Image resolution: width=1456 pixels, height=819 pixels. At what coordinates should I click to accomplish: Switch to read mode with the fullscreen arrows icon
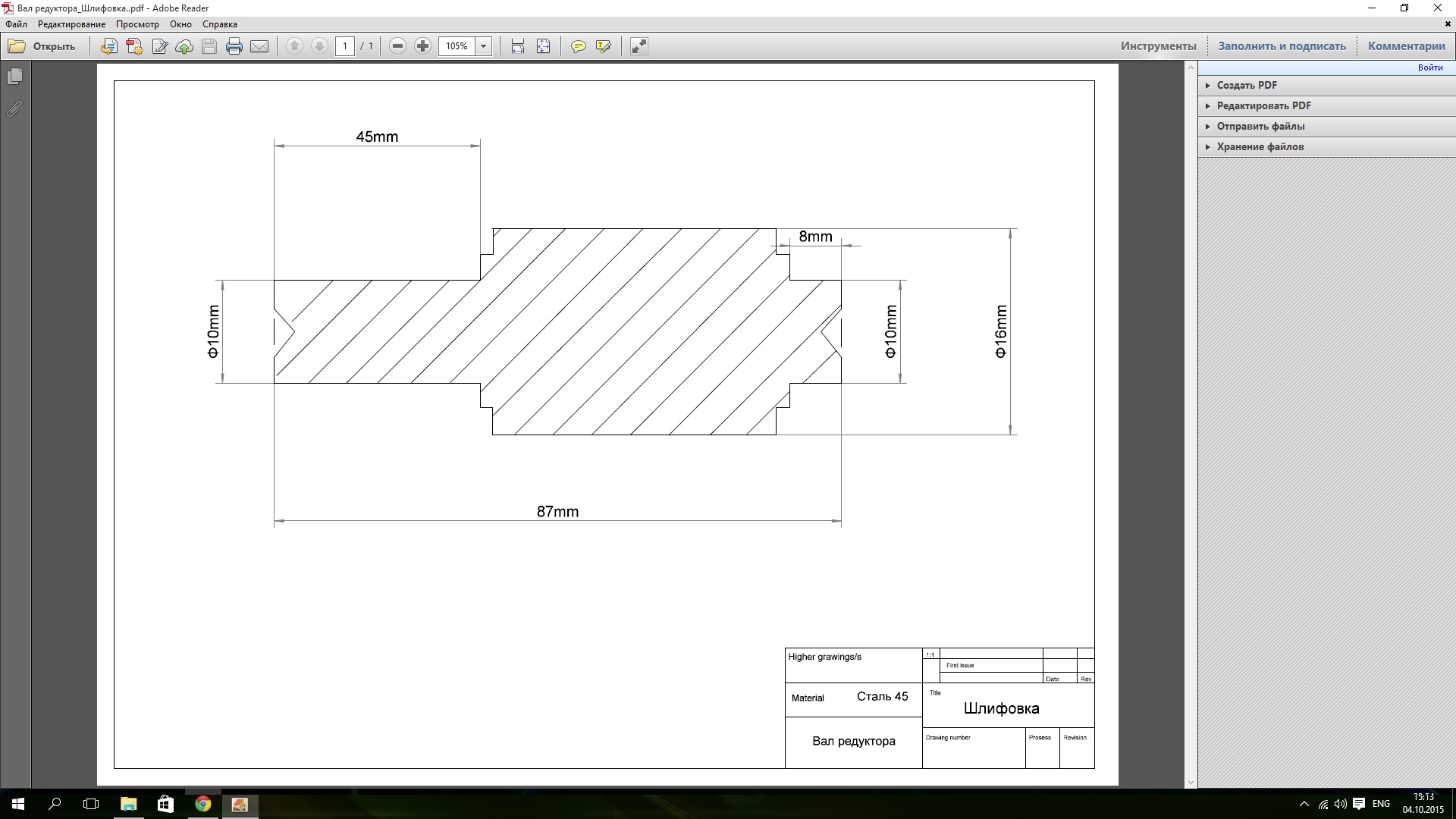point(639,46)
